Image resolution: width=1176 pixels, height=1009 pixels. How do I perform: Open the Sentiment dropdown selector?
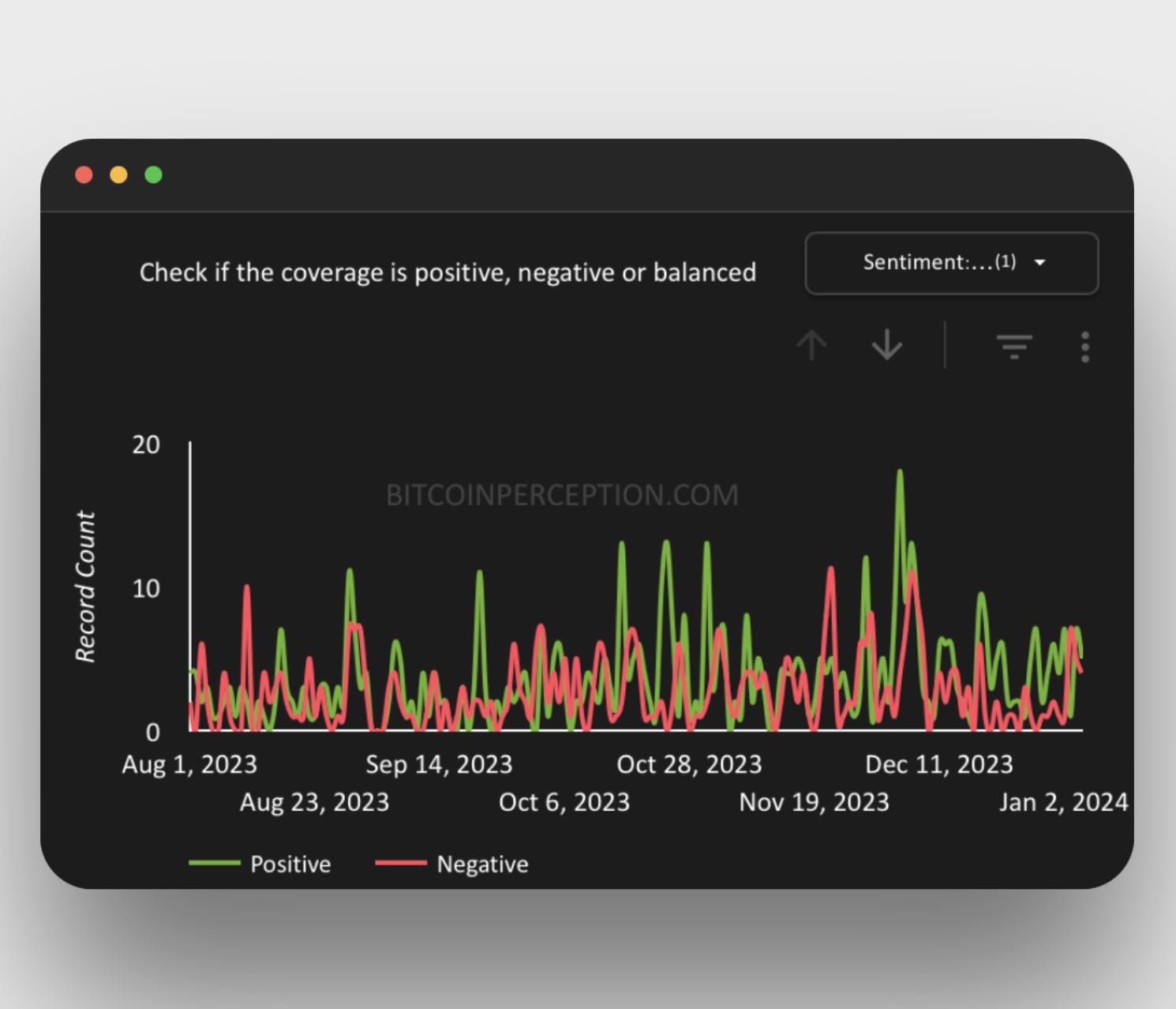[x=950, y=263]
